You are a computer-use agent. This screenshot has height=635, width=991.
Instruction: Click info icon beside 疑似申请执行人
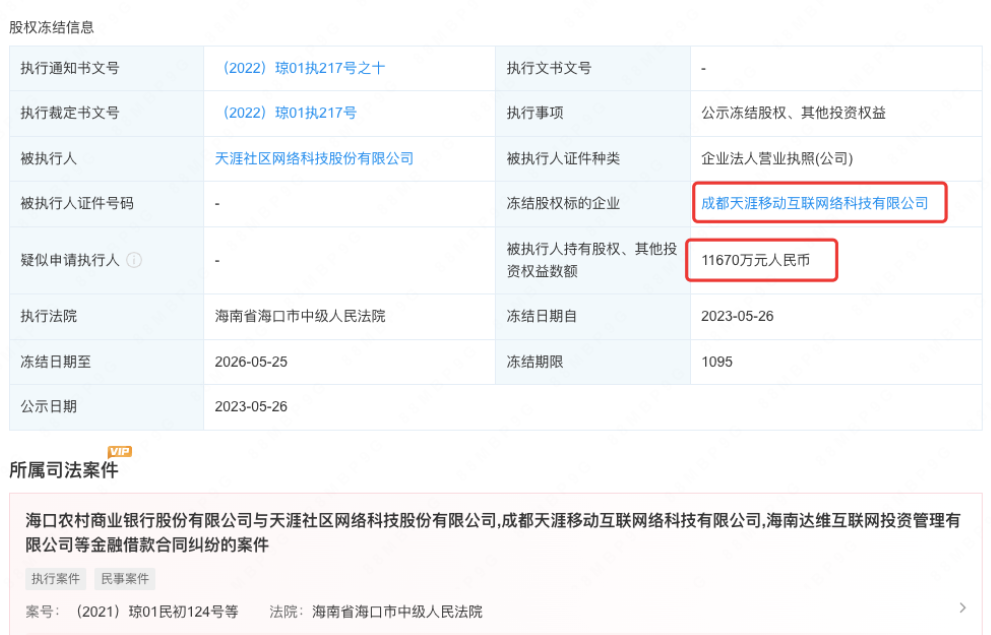click(134, 260)
